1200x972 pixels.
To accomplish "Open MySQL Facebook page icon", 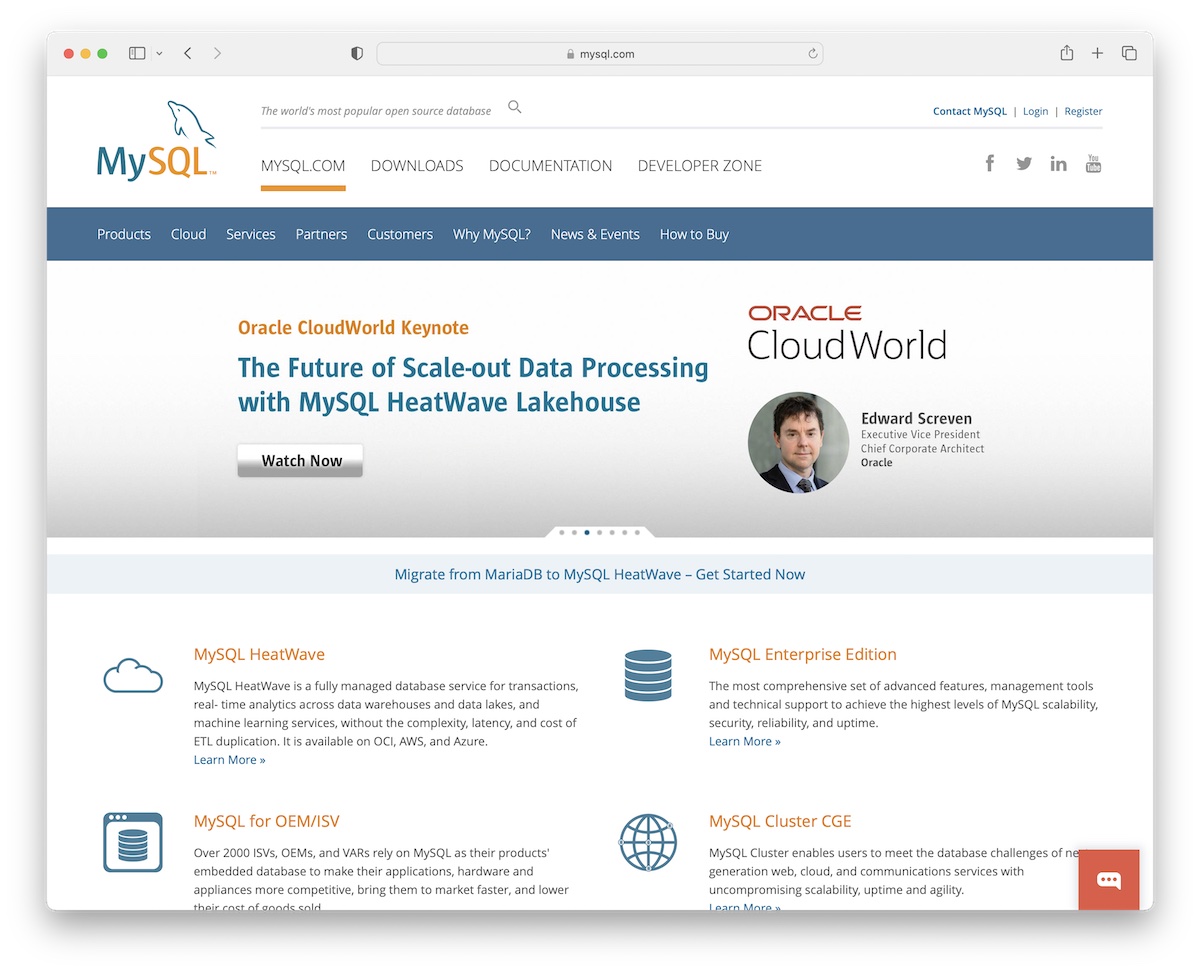I will 989,163.
